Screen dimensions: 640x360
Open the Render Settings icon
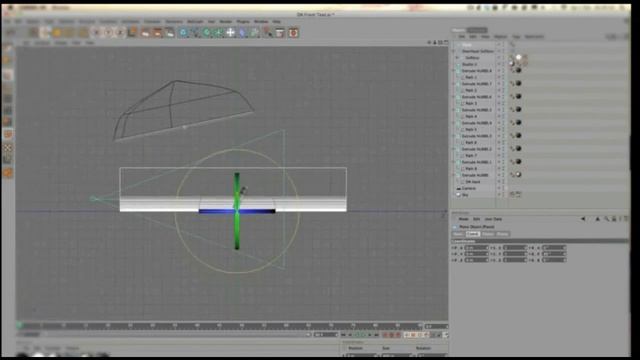[x=169, y=32]
